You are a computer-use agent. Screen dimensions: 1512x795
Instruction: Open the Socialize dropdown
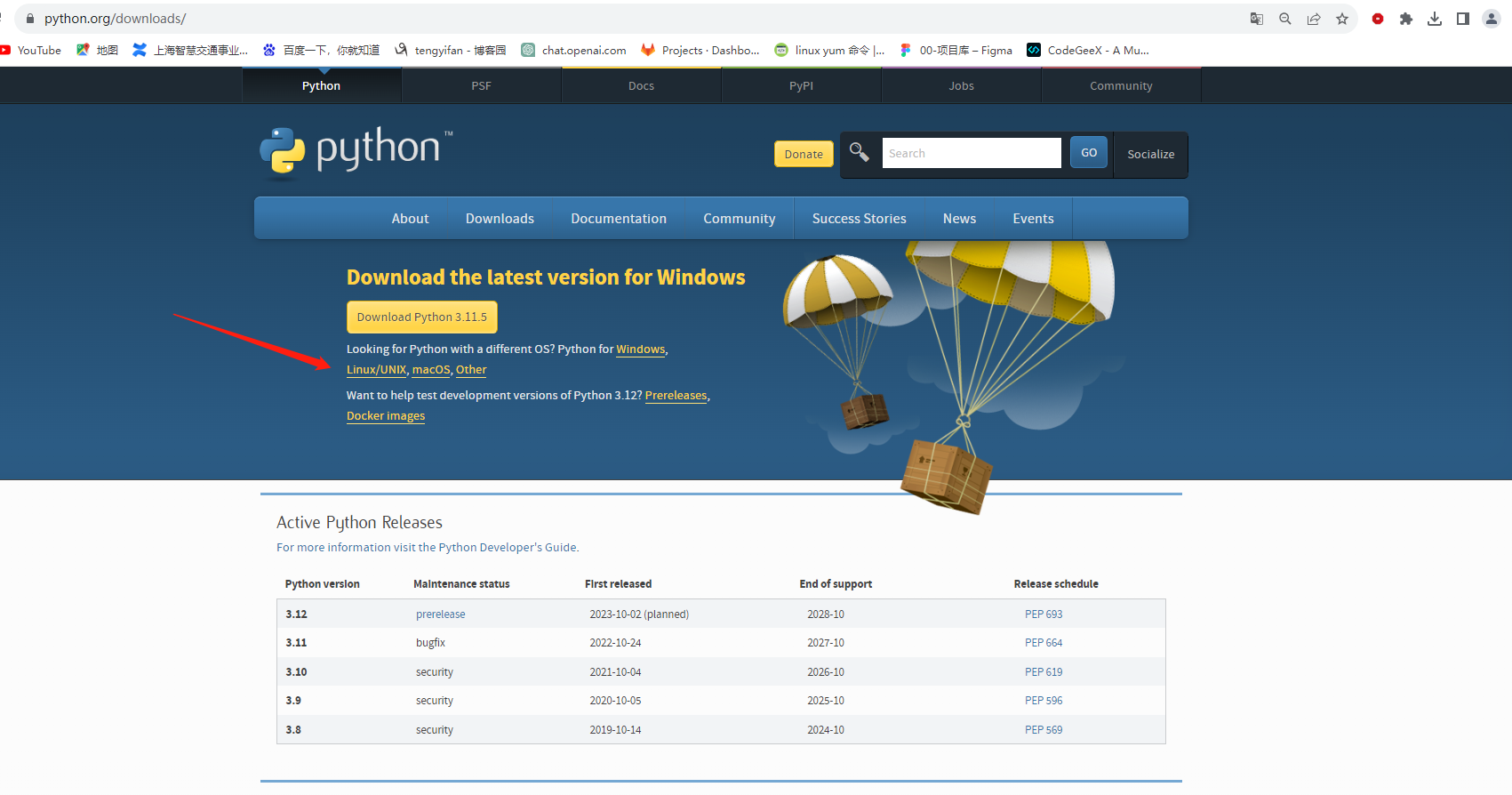tap(1150, 154)
